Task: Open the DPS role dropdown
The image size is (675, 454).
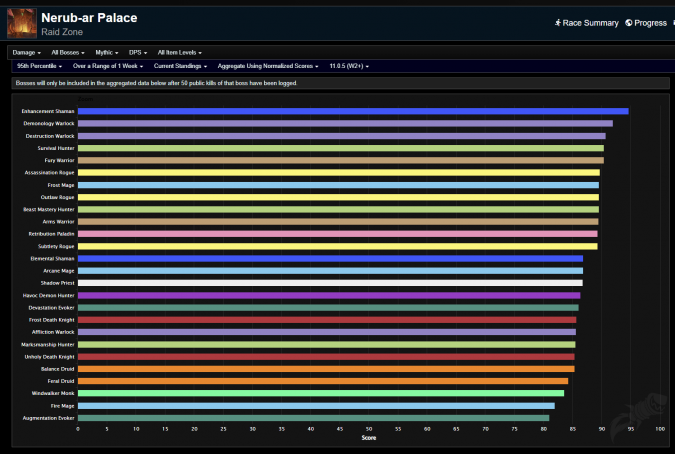Action: 138,53
